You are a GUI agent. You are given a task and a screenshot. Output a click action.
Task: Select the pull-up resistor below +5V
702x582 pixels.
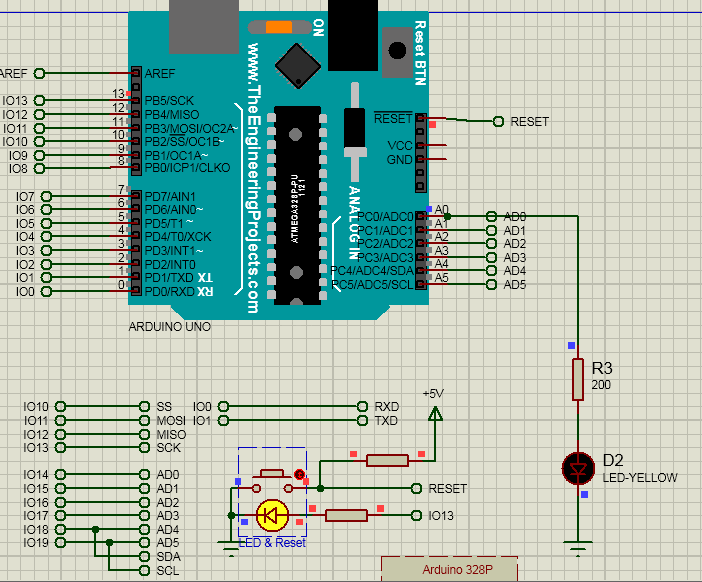pyautogui.click(x=387, y=460)
